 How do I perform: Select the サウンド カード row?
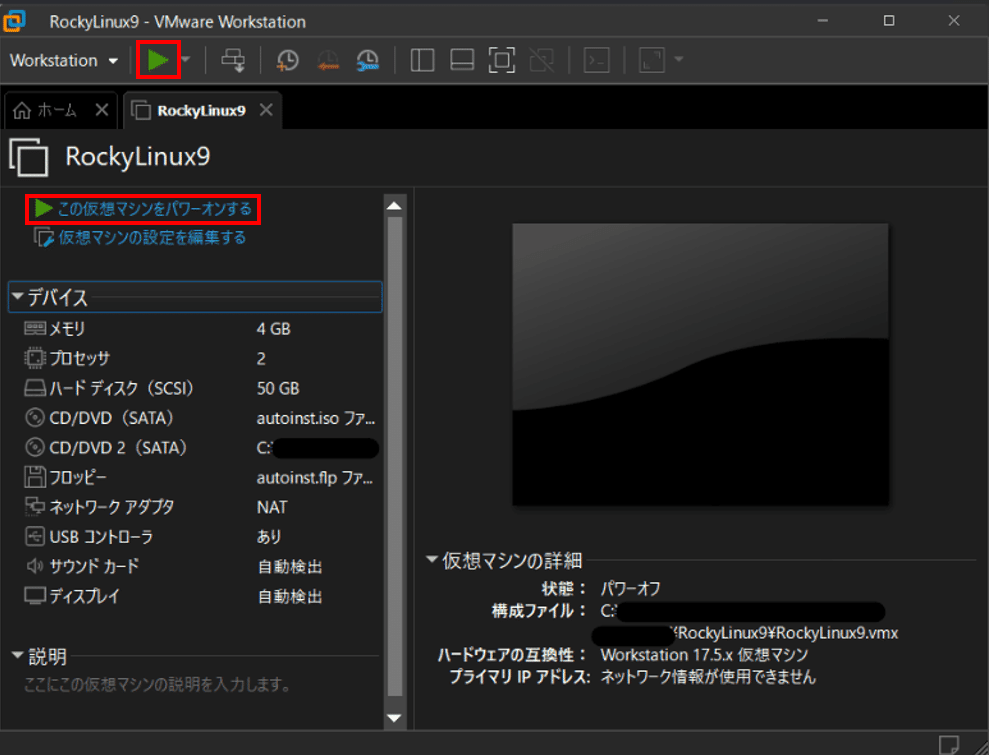[195, 566]
